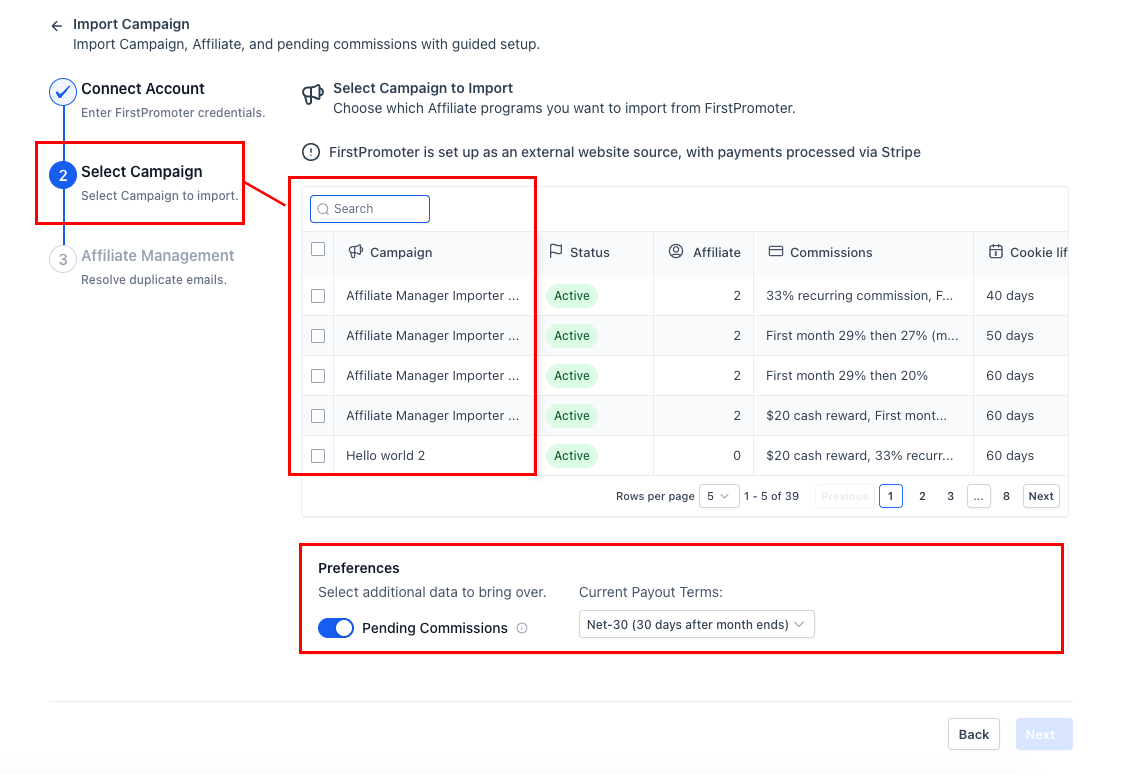
Task: Click the calendar icon in the Cookie life header
Action: click(x=995, y=252)
